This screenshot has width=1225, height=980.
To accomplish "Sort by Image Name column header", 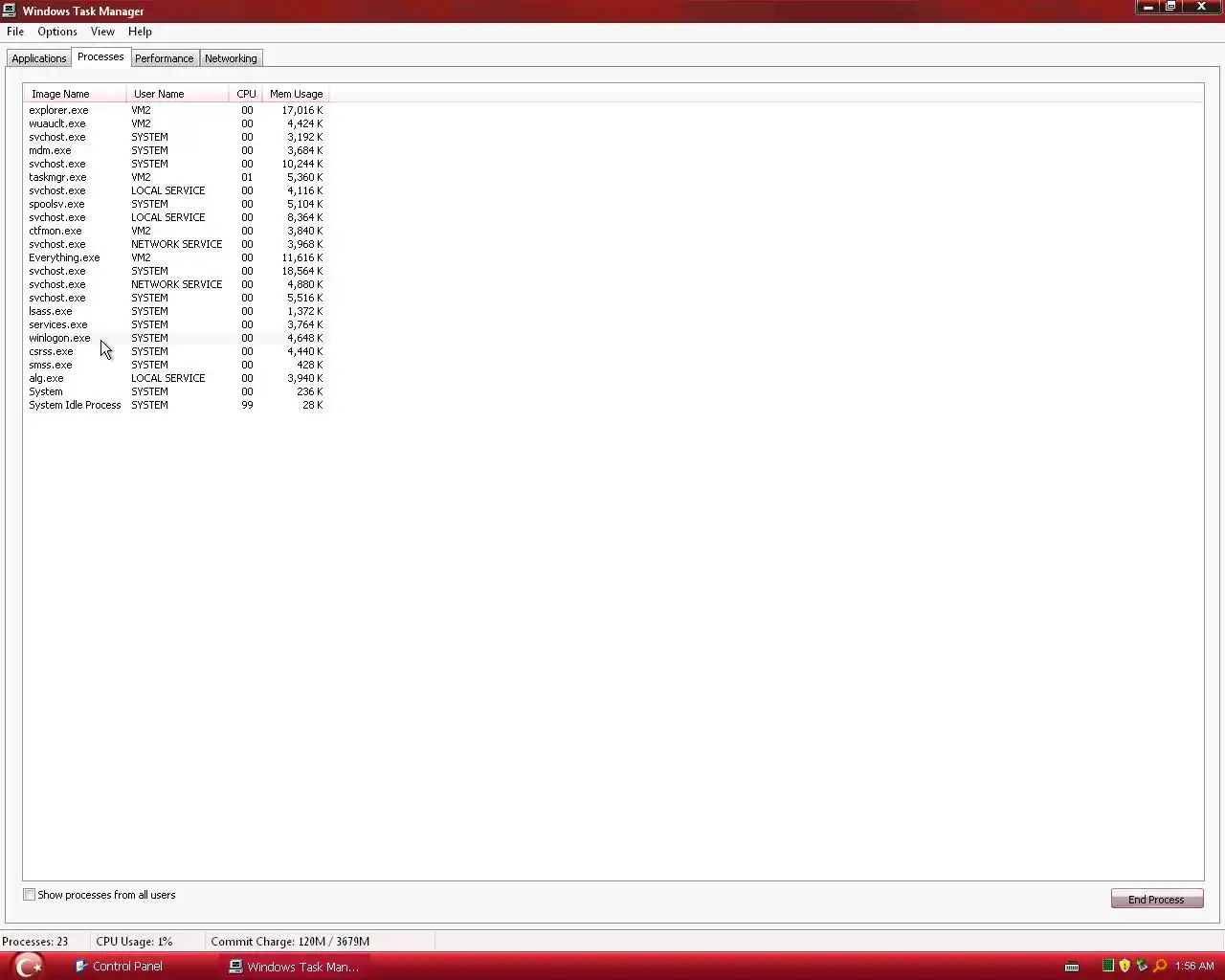I will [75, 94].
